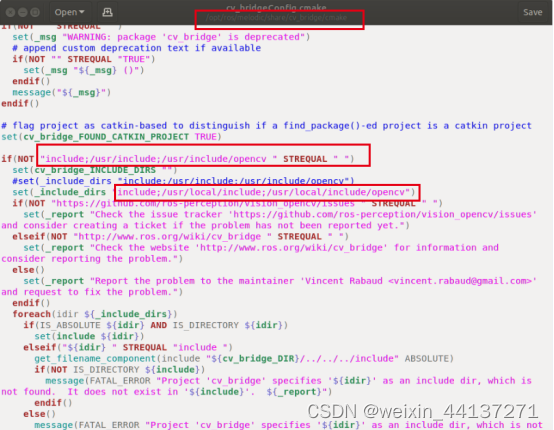Create a new document with the header icon
Viewport: 554px width, 430px height.
pos(107,12)
